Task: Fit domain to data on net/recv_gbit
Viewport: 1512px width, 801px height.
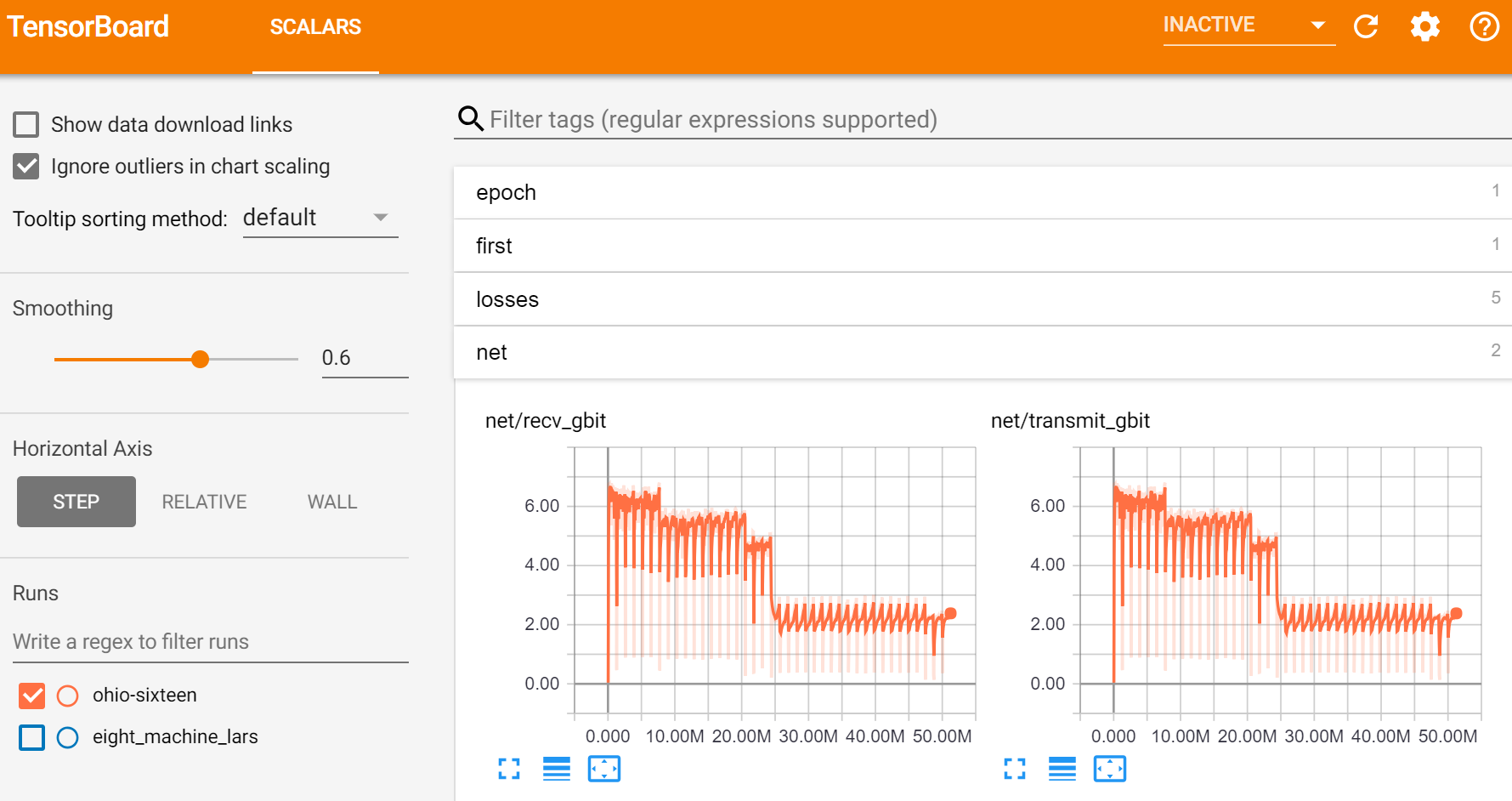Action: (604, 769)
